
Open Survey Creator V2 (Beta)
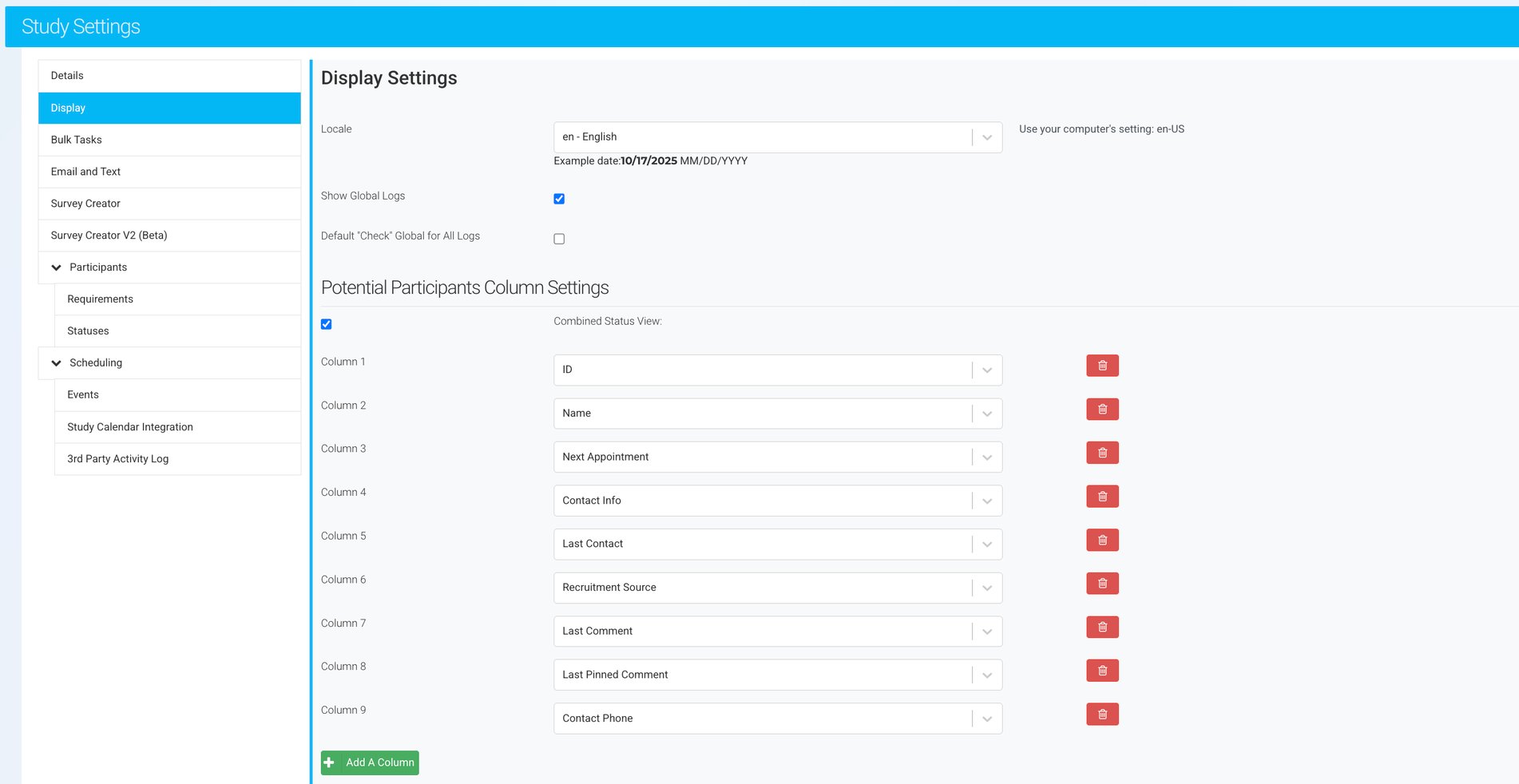tap(169, 236)
